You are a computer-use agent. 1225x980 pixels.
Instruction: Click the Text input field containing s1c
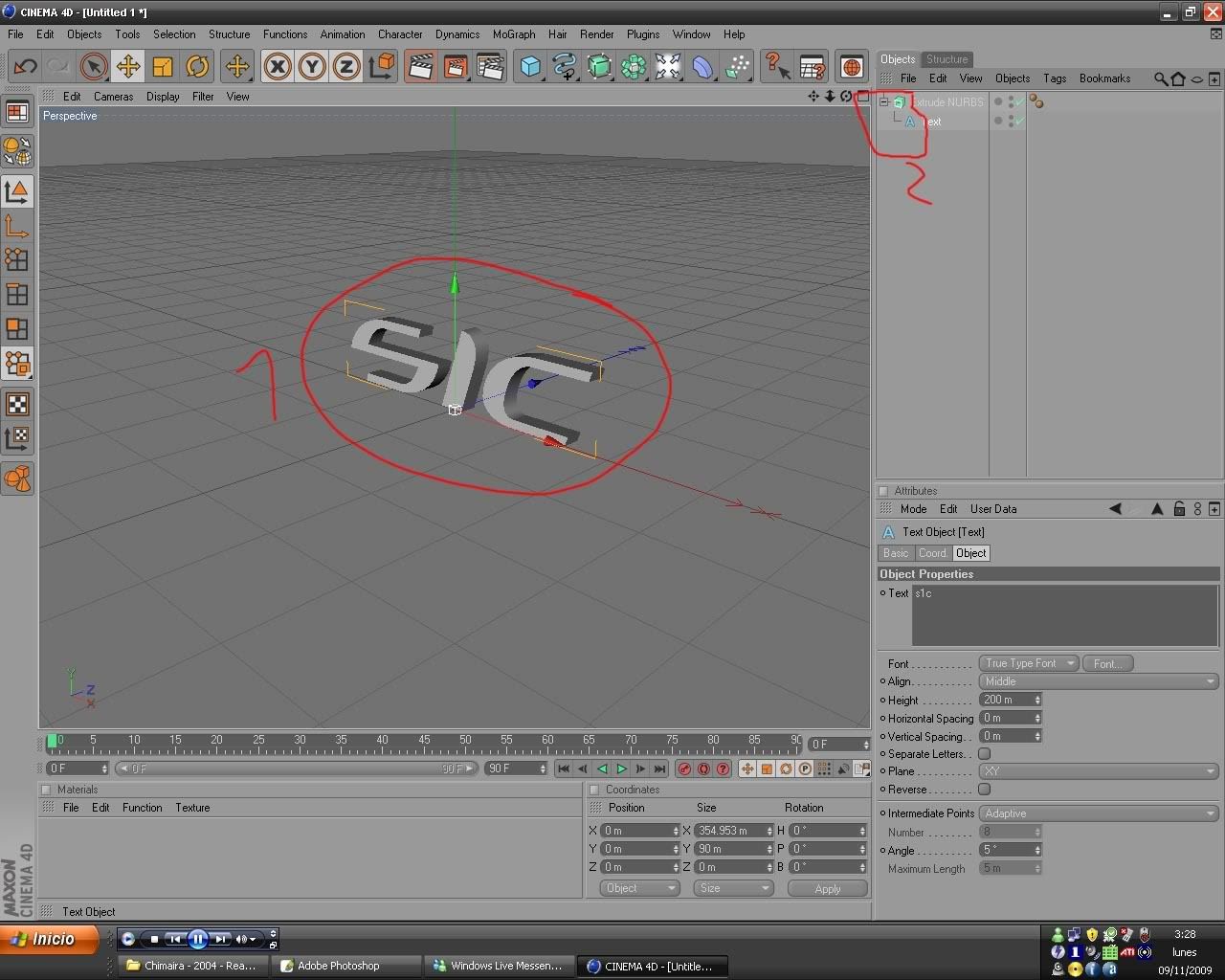click(x=1065, y=615)
